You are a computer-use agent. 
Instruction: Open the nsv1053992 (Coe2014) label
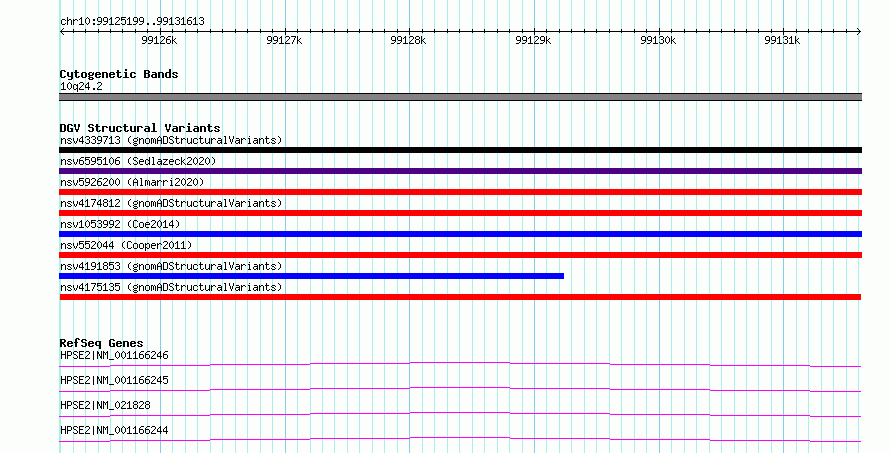click(x=120, y=224)
